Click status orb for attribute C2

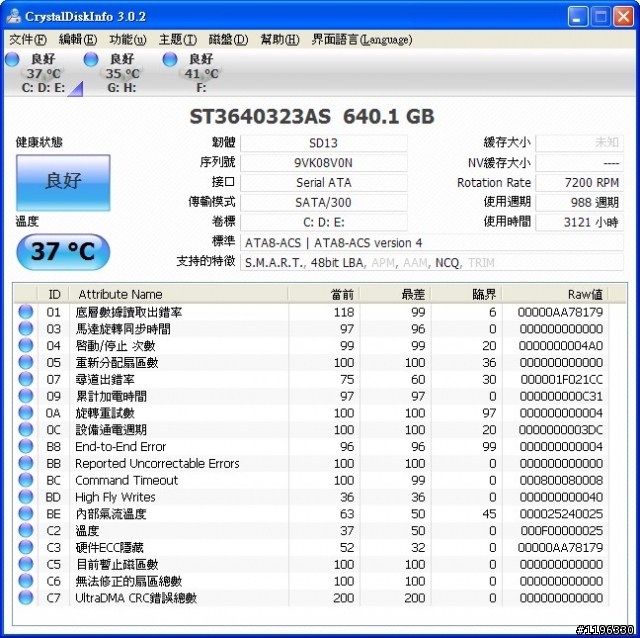point(26,531)
